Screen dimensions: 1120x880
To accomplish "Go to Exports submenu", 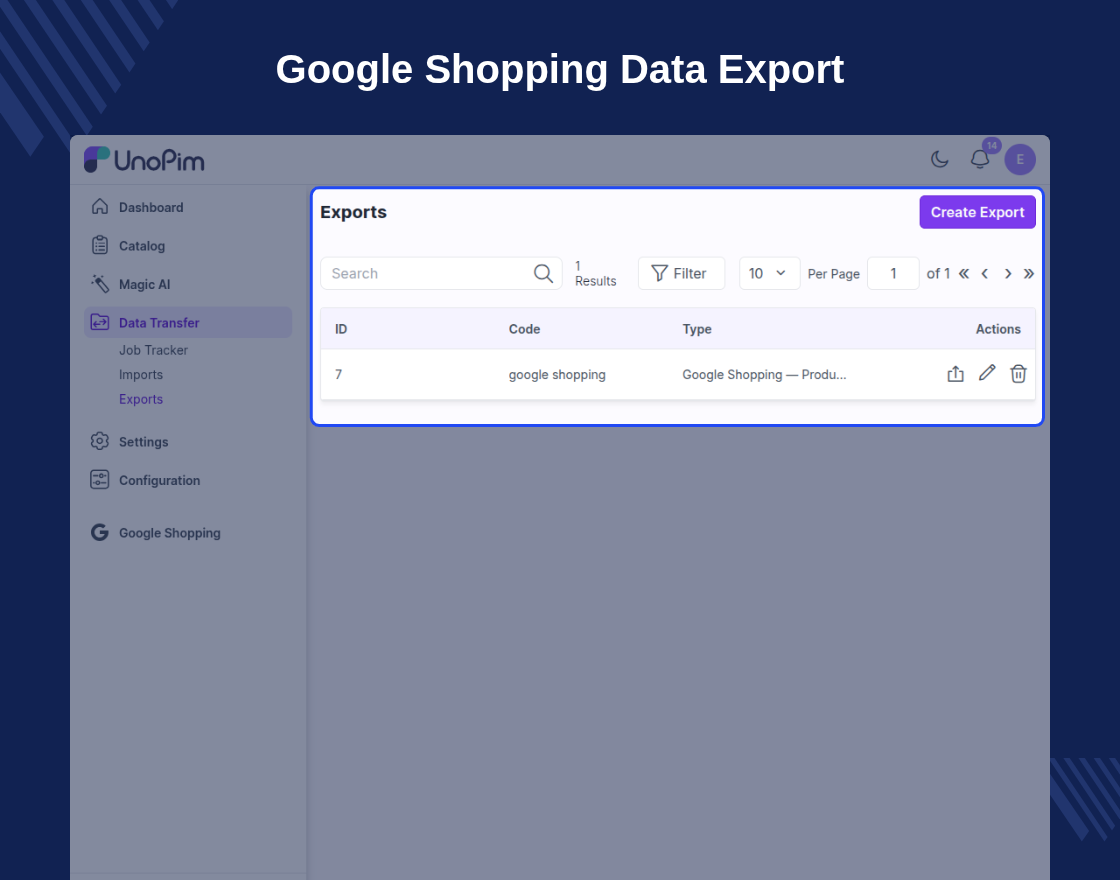I will click(x=141, y=399).
